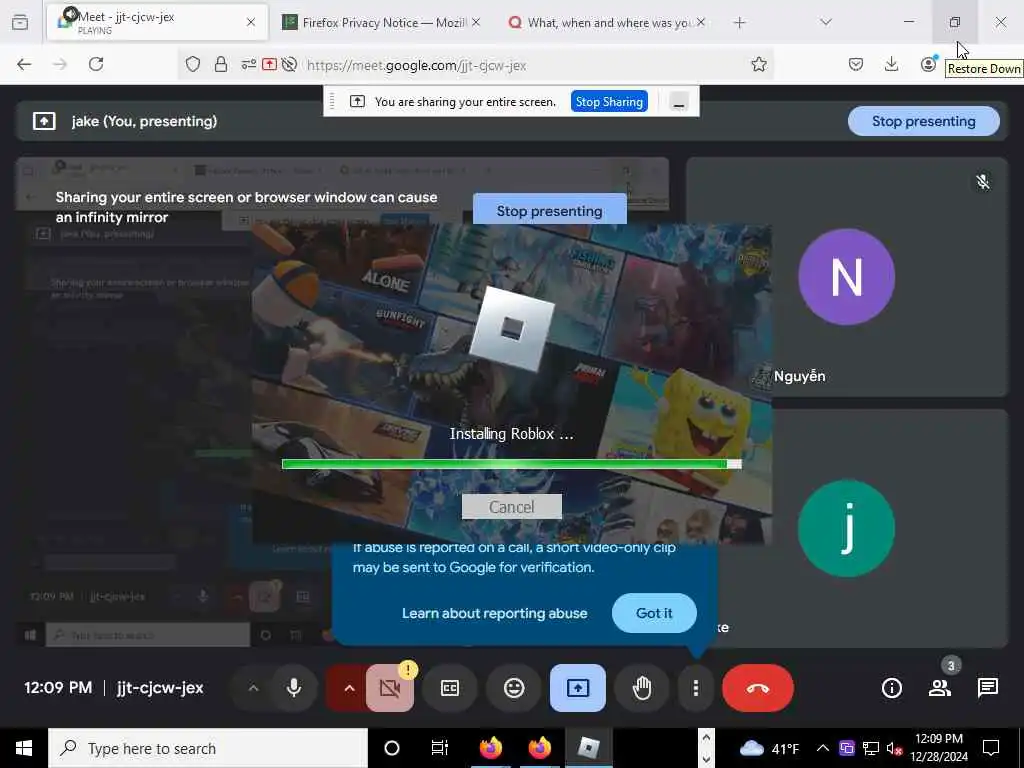This screenshot has height=768, width=1024.
Task: Open the emoji reactions button
Action: [514, 688]
